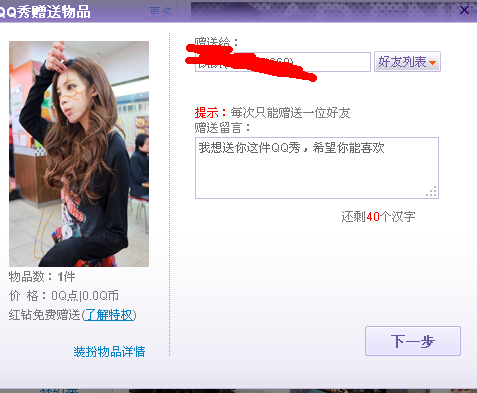Click the price text 0Q点|0.0Q币
Screen dimensions: 477x393
pyautogui.click(x=85, y=296)
